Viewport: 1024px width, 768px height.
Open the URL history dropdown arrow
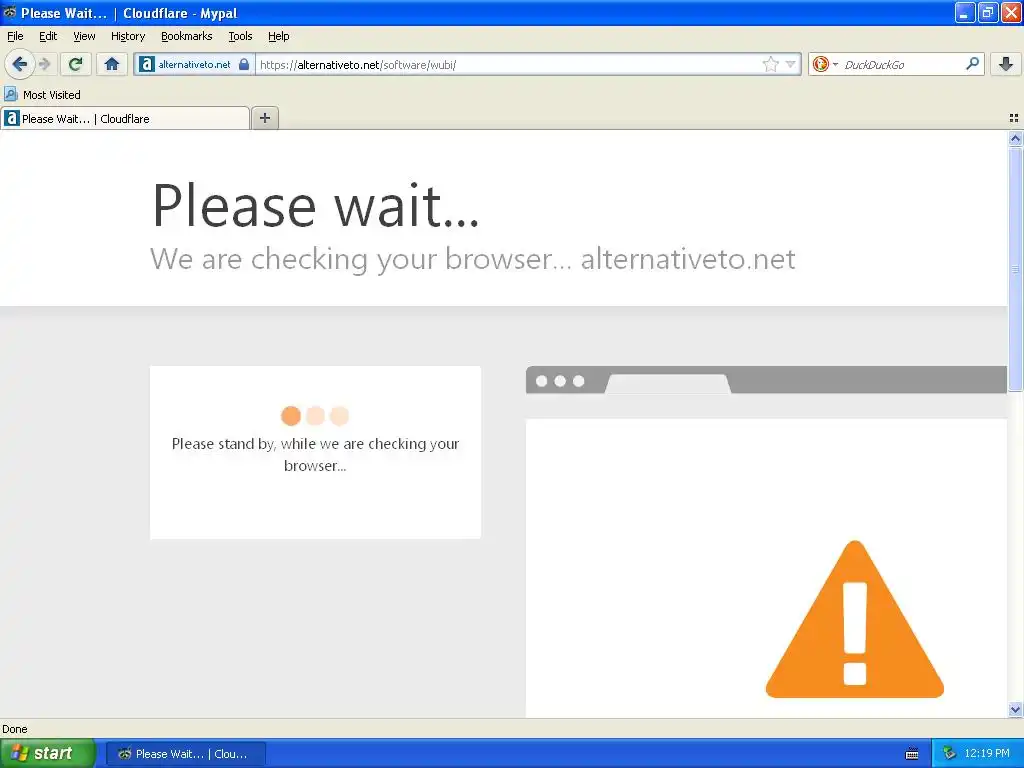pyautogui.click(x=791, y=64)
